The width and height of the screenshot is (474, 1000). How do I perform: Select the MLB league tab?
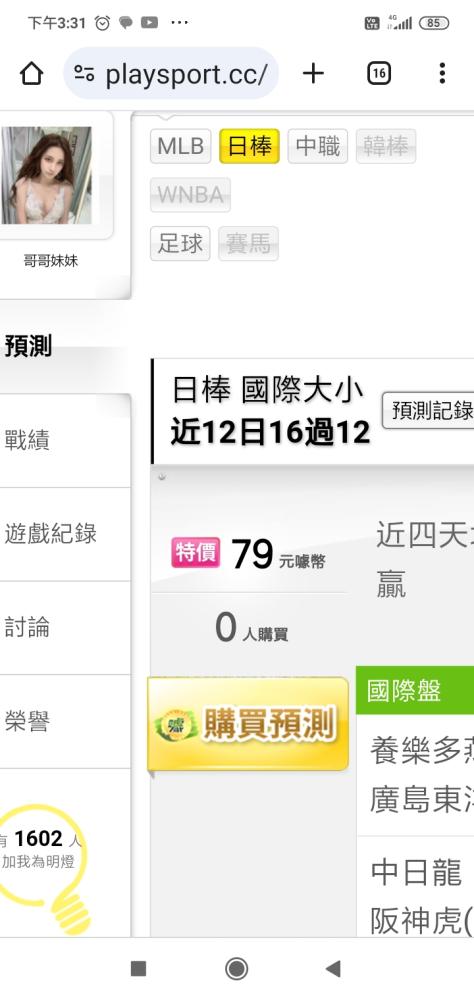(181, 146)
